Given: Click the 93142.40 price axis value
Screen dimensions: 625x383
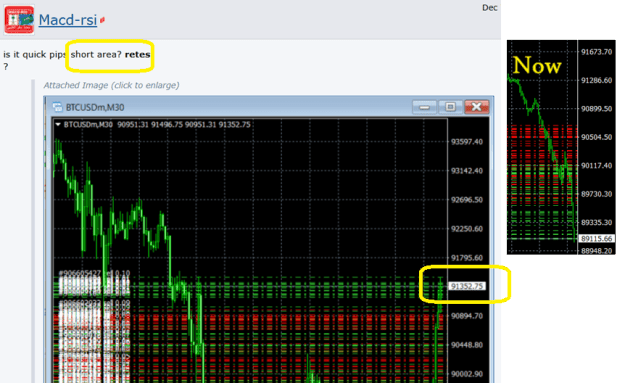Looking at the screenshot, I should (x=467, y=171).
